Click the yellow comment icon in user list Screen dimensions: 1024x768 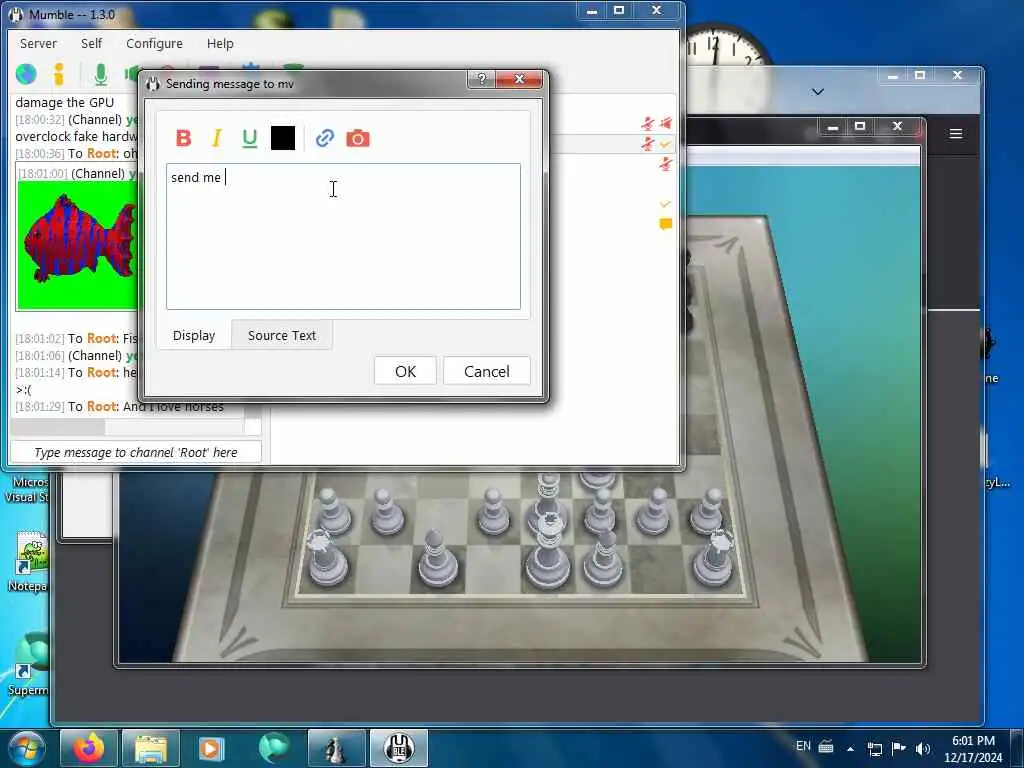[x=665, y=224]
